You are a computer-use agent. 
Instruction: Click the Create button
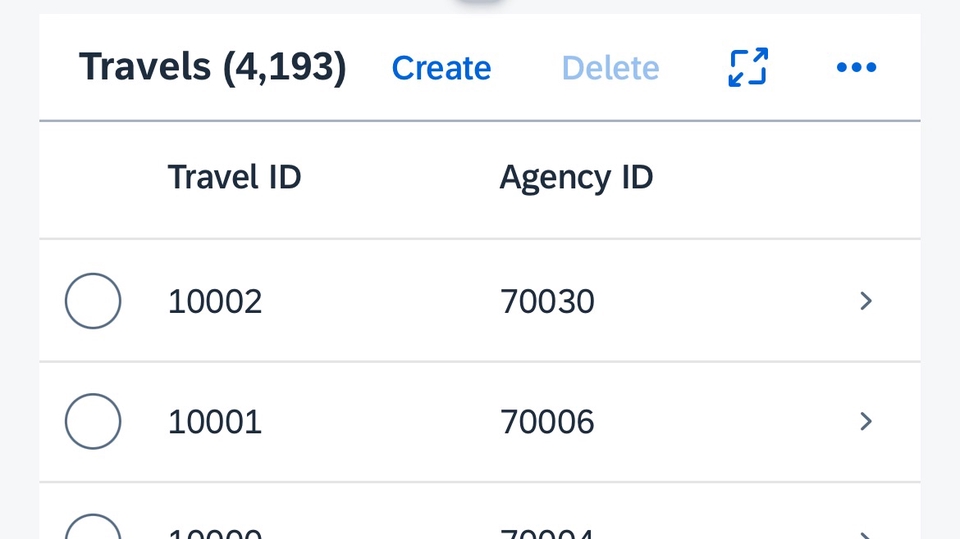coord(441,68)
